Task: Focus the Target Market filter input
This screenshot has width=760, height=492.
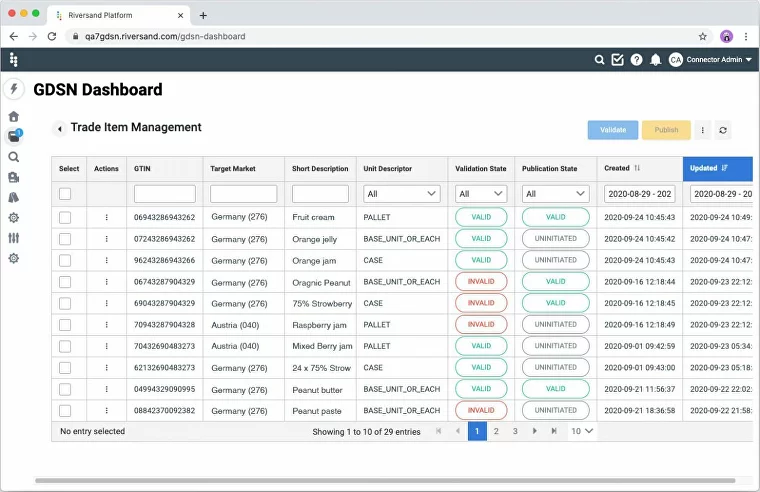Action: (x=243, y=194)
